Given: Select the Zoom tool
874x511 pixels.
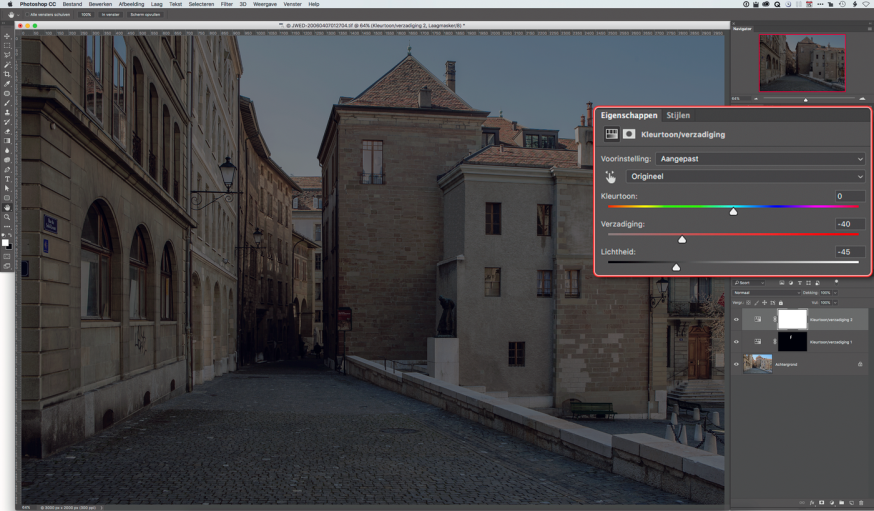Looking at the screenshot, I should pos(7,216).
